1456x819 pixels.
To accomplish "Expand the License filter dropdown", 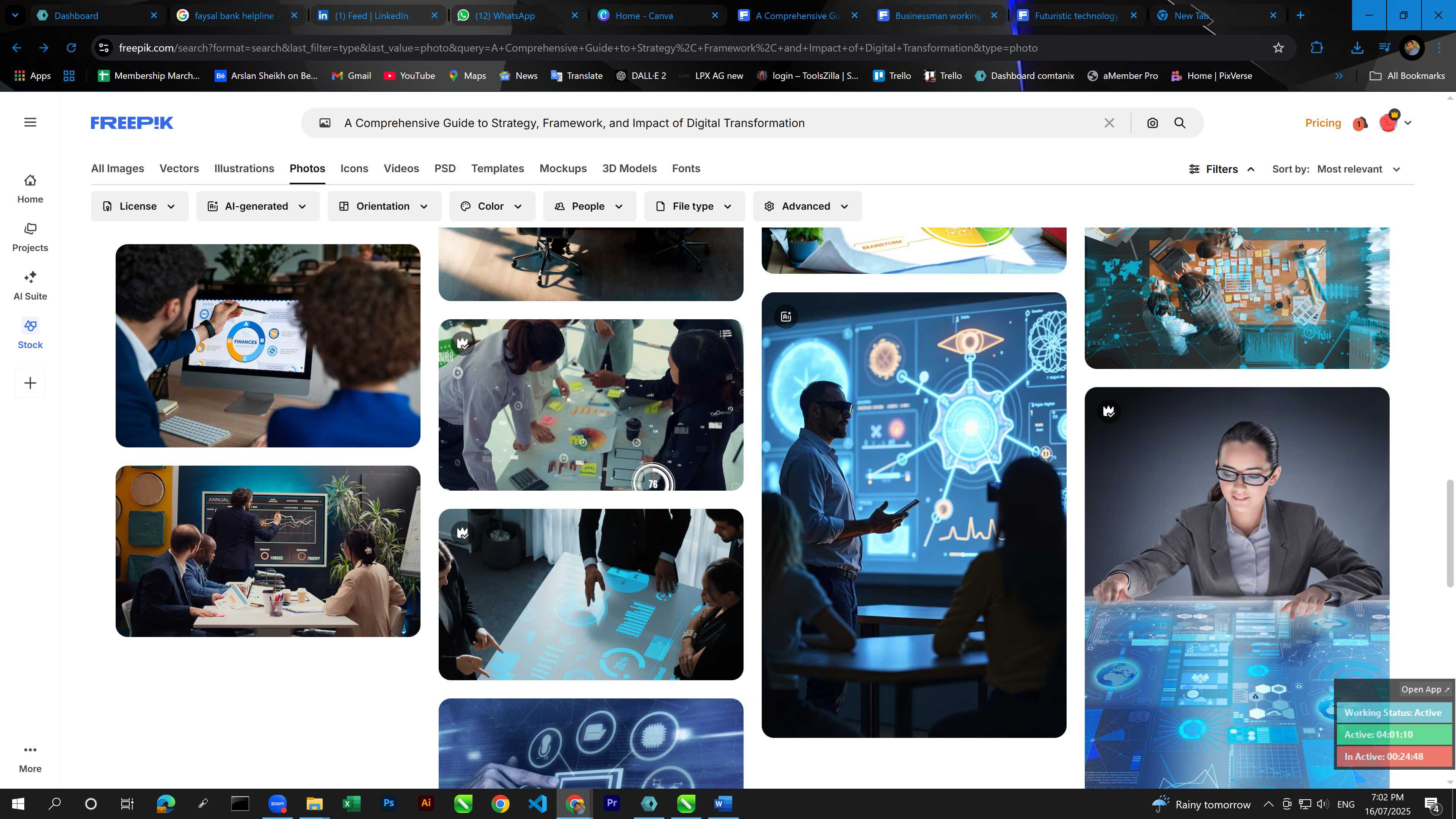I will click(x=140, y=206).
